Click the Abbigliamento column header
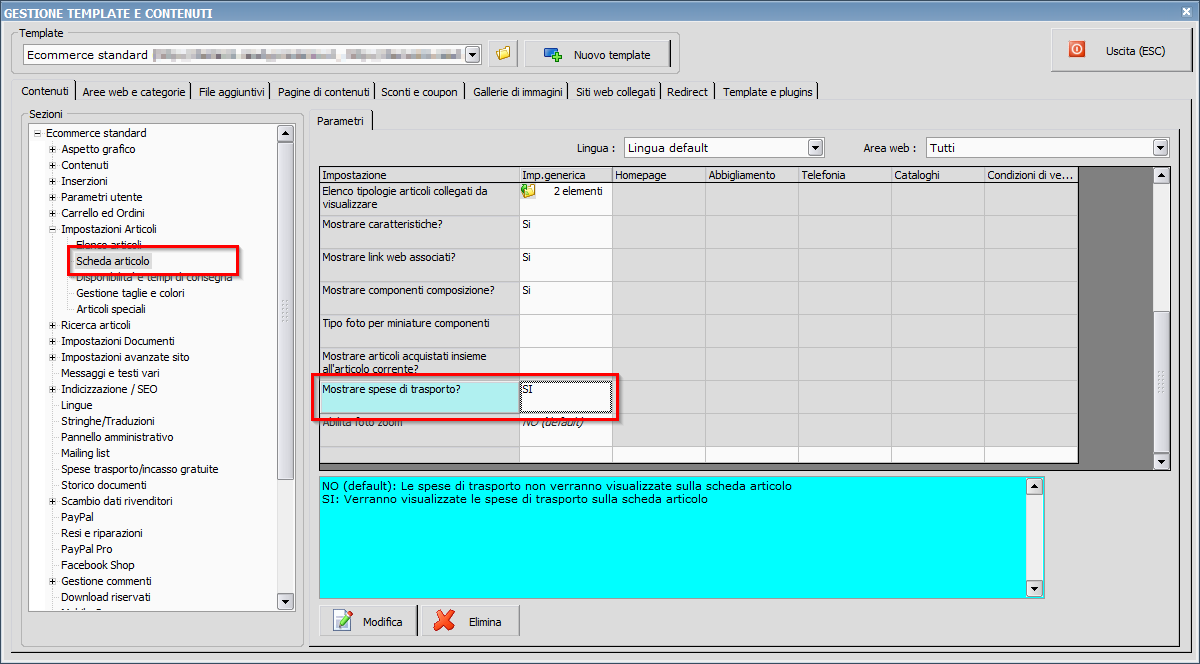The width and height of the screenshot is (1200, 664). [741, 175]
